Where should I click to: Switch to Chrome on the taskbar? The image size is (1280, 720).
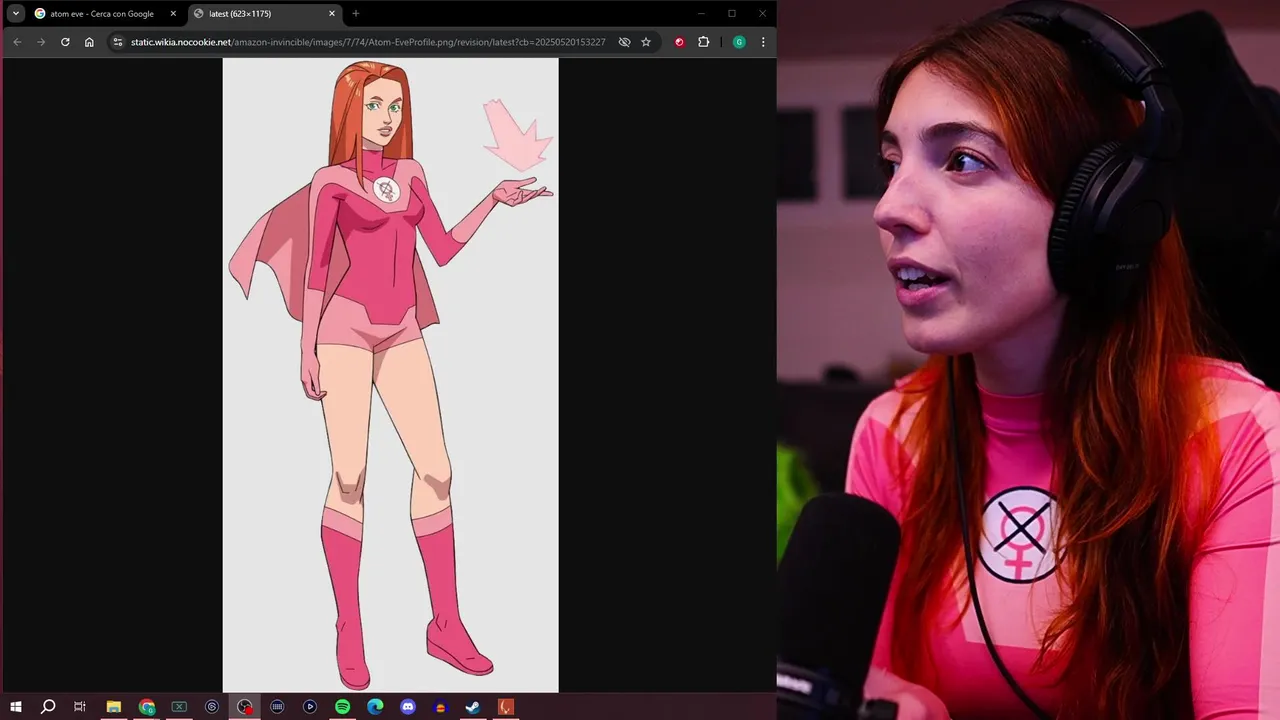tap(147, 707)
